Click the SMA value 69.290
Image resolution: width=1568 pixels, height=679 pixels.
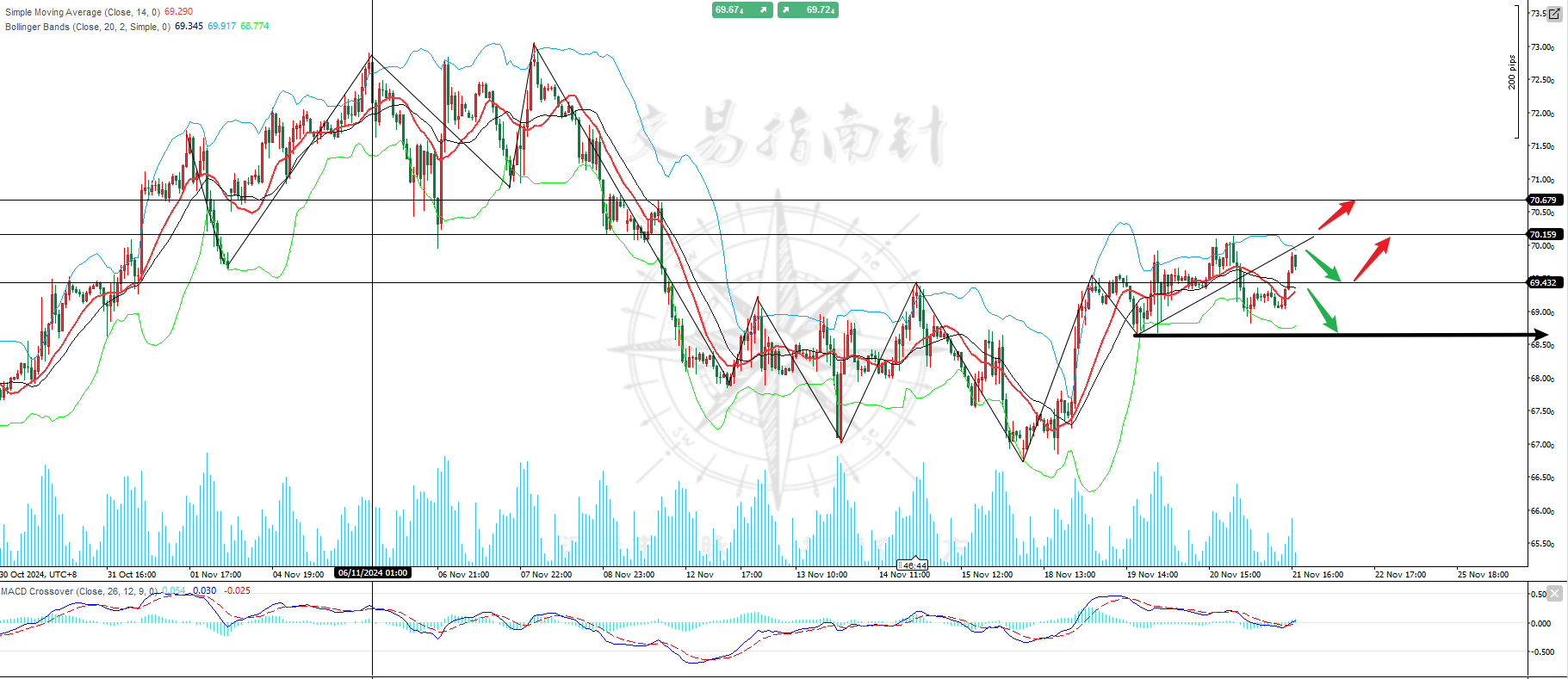179,12
